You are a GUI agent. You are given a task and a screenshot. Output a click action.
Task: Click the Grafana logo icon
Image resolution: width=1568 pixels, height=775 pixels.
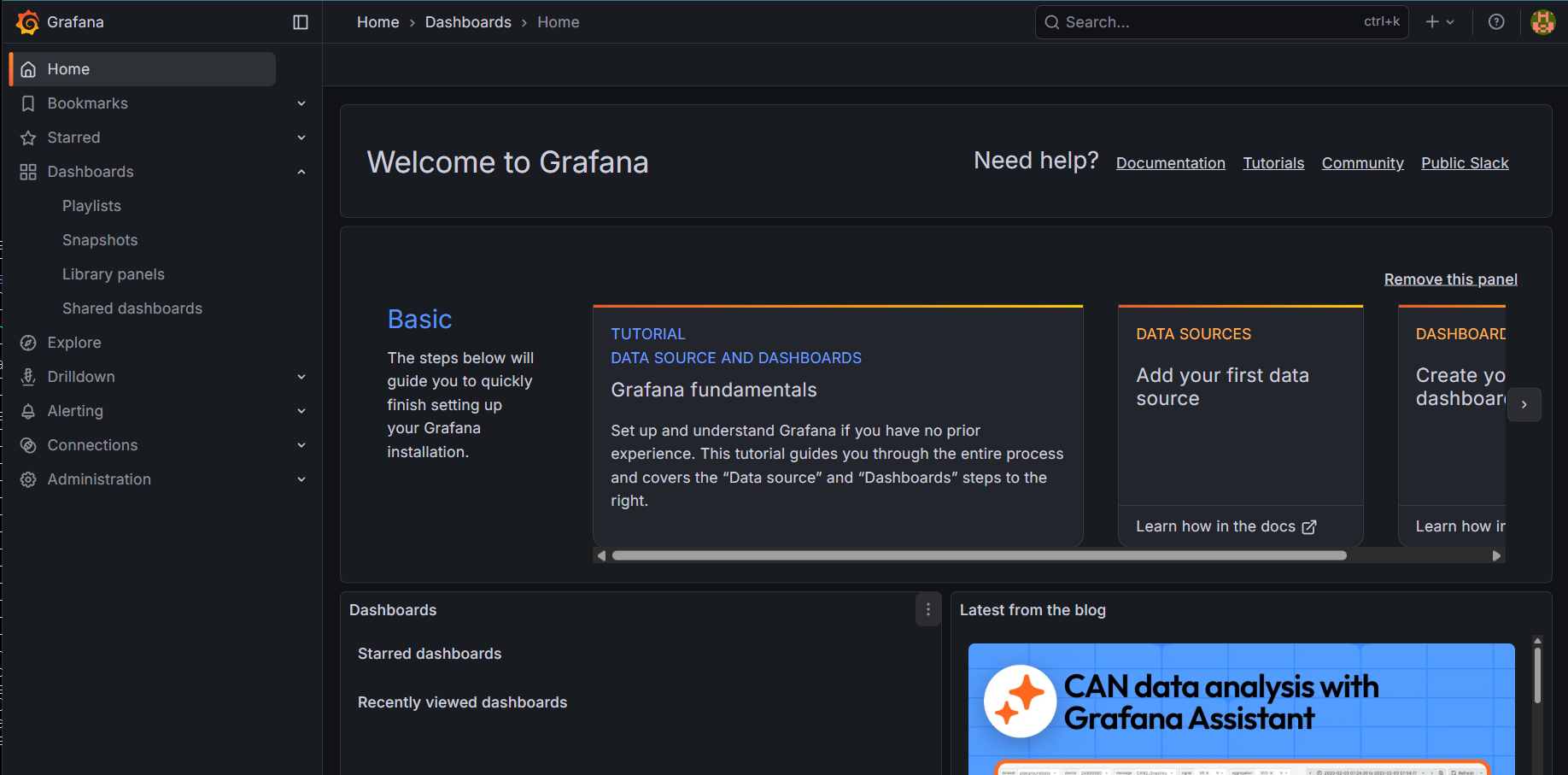(x=27, y=22)
